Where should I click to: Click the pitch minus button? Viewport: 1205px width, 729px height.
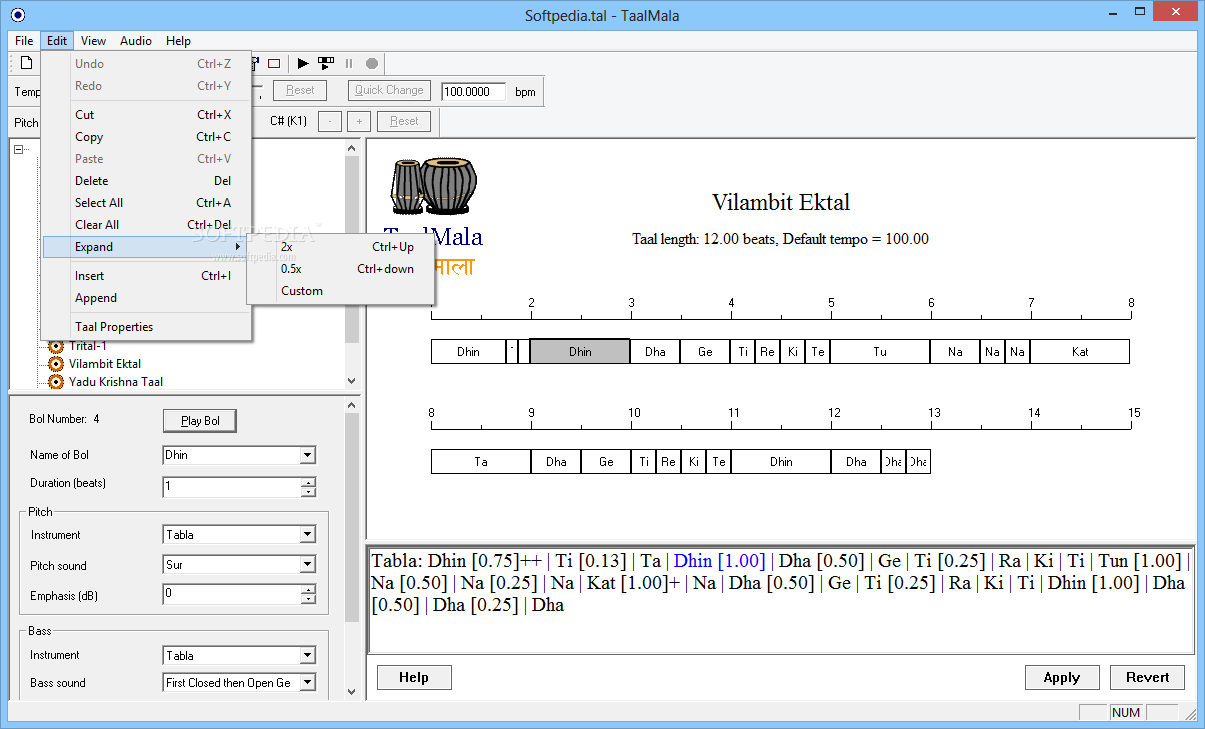[330, 121]
